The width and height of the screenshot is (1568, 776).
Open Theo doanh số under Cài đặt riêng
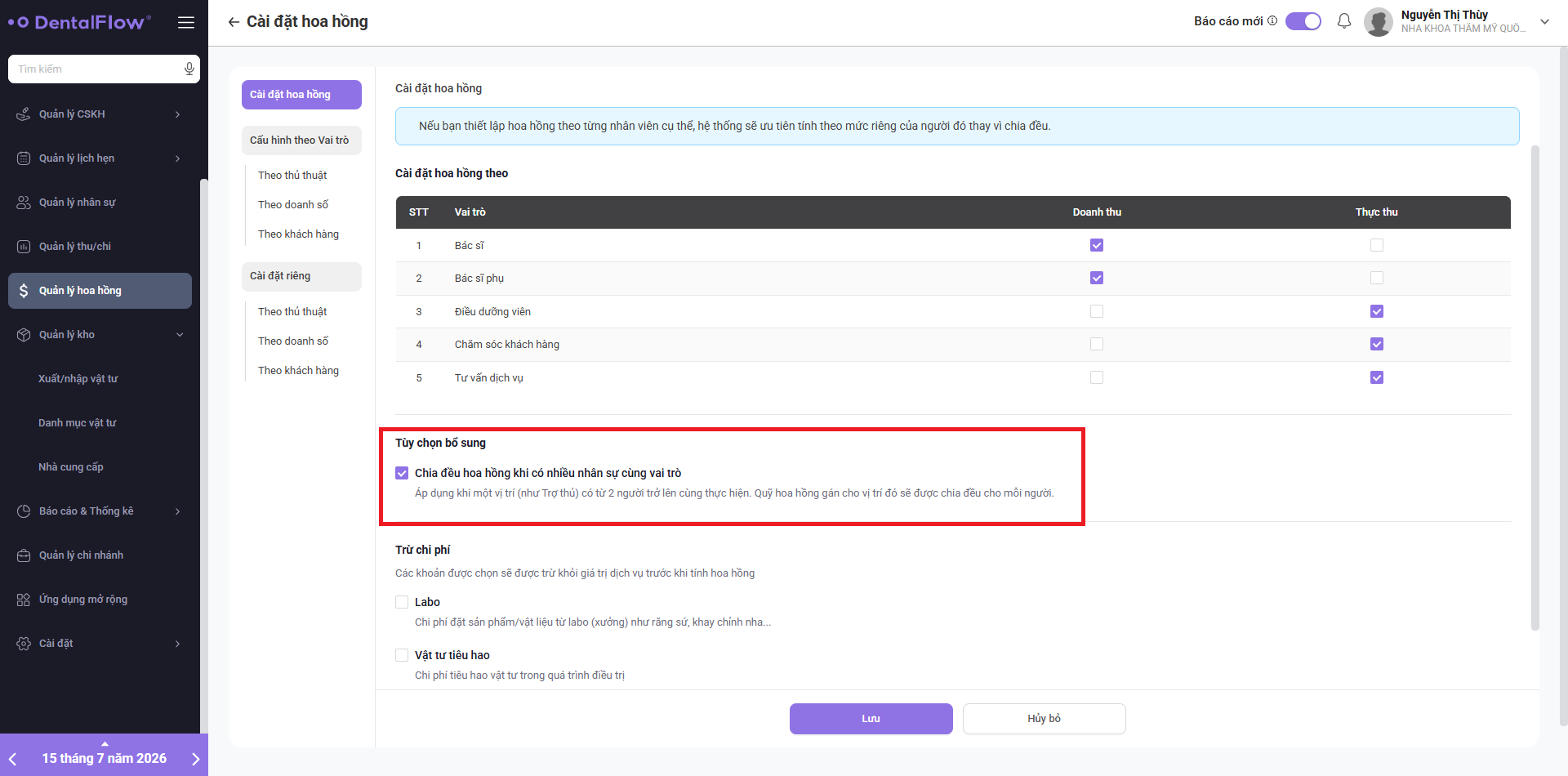tap(293, 341)
